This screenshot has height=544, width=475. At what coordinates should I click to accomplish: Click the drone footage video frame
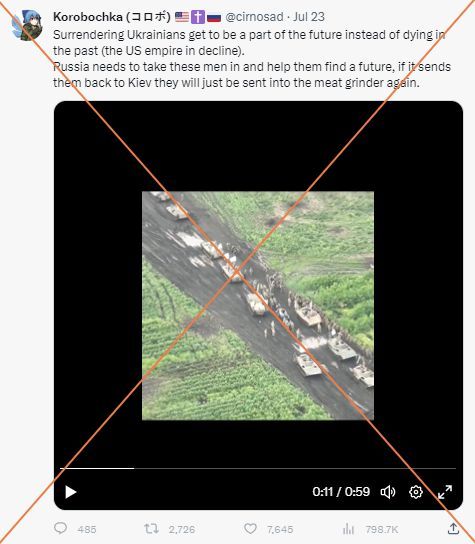258,305
